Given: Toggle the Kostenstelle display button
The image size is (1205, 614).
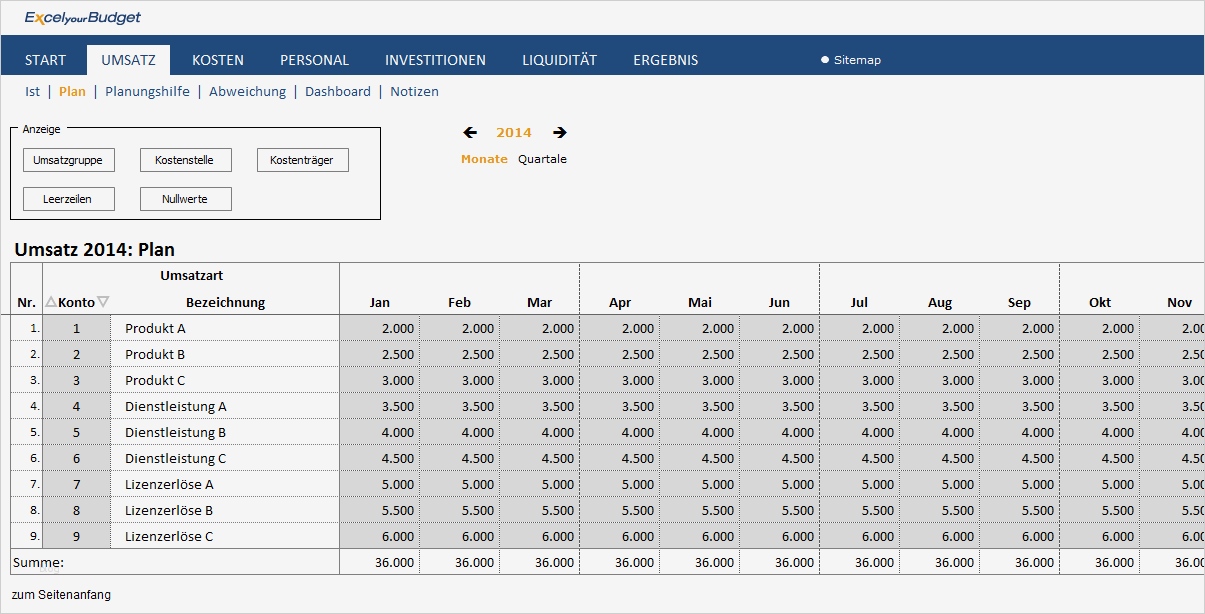Looking at the screenshot, I should click(185, 160).
